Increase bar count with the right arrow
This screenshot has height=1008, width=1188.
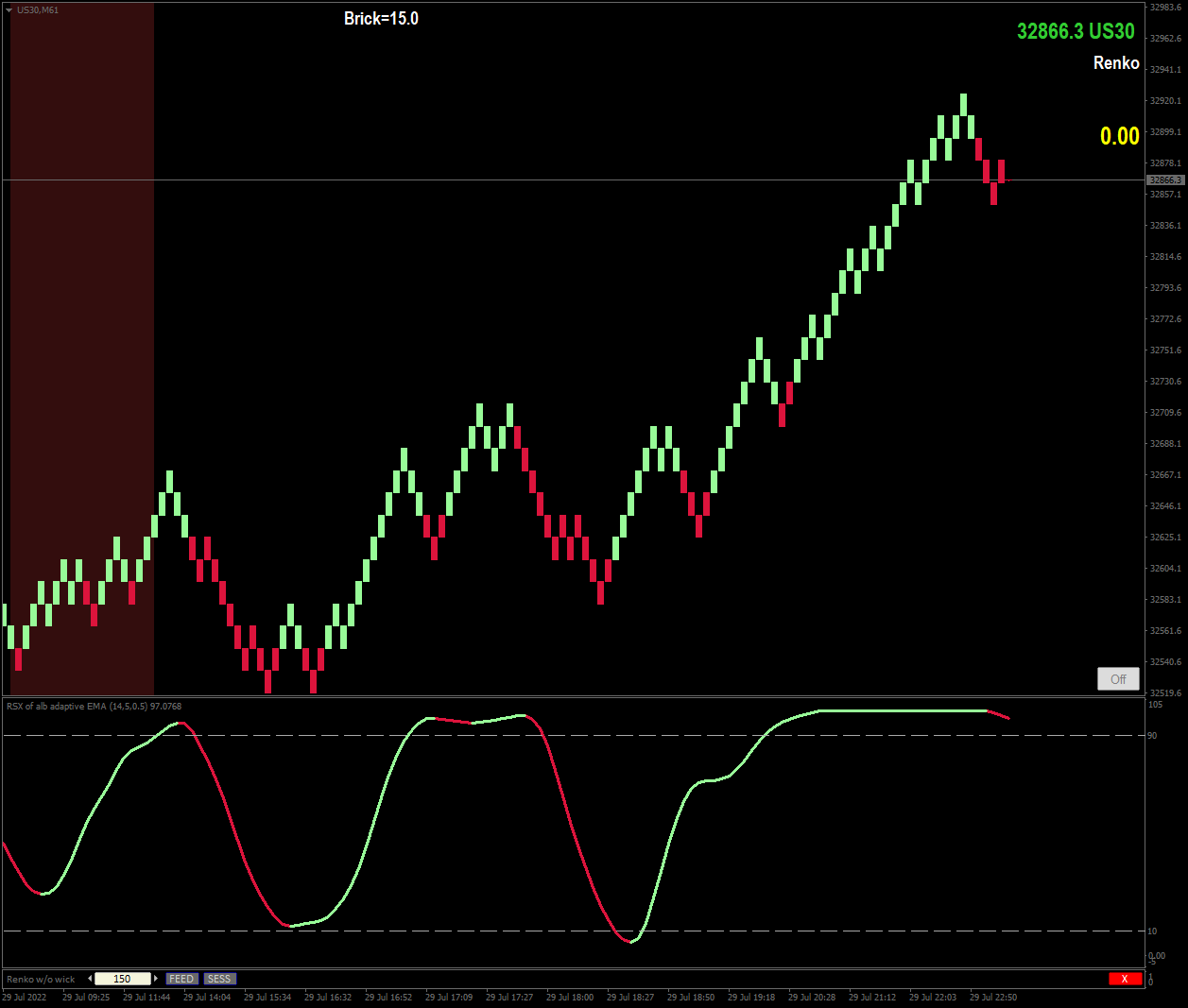point(156,979)
